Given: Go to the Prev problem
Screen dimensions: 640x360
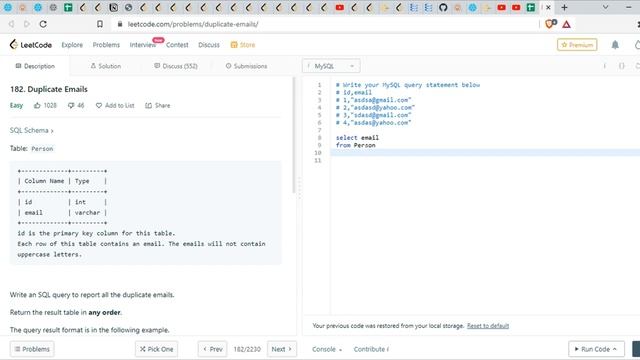Looking at the screenshot, I should pyautogui.click(x=212, y=349).
